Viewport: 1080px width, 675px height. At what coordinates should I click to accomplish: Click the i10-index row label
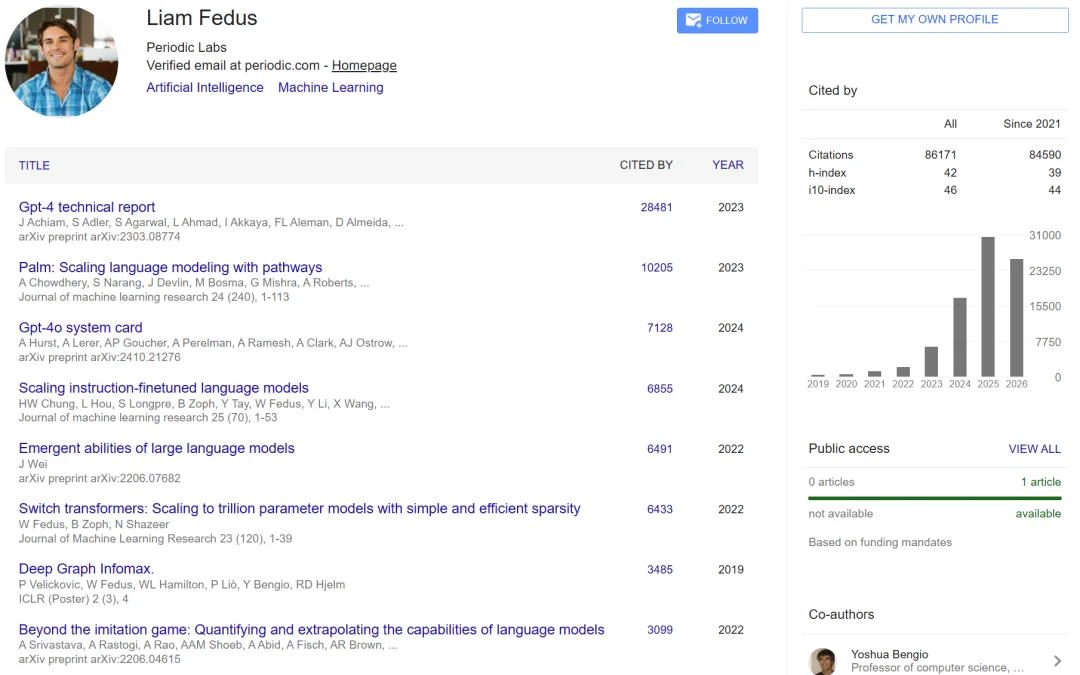pos(832,190)
